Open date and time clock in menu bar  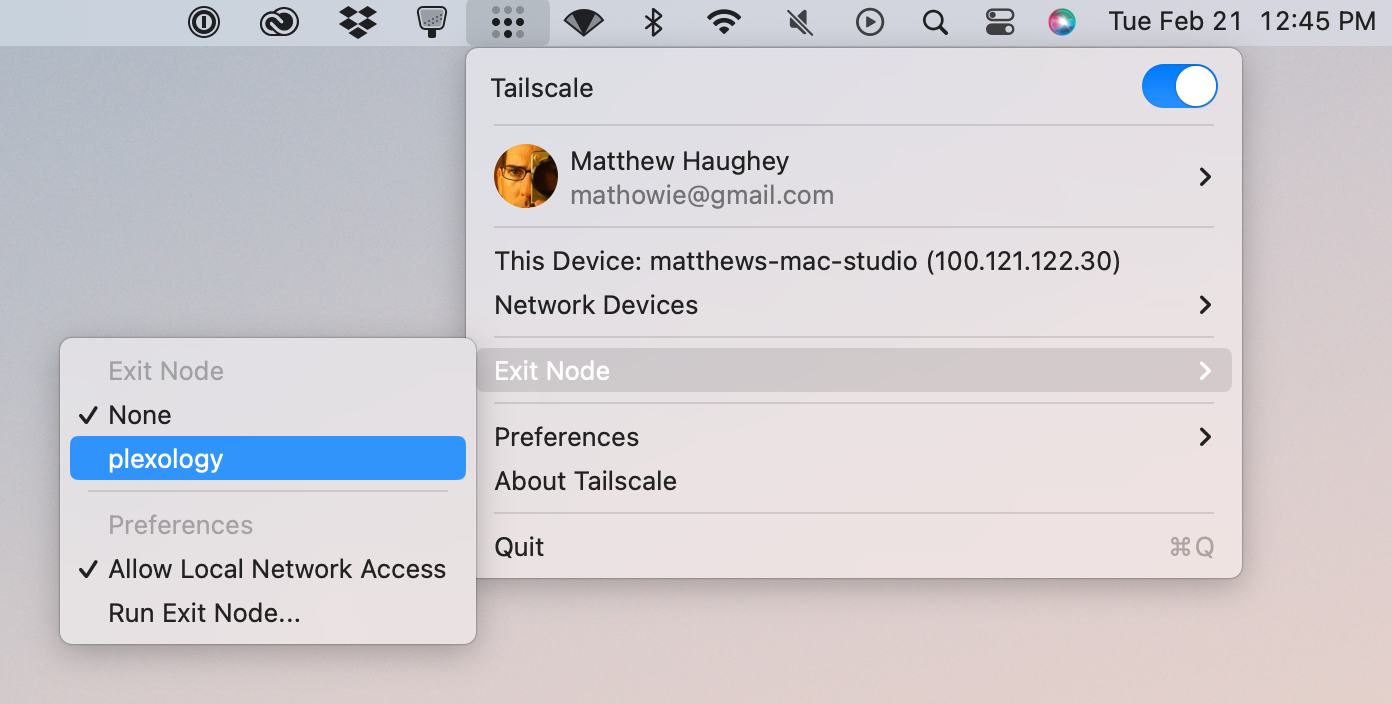coord(1242,22)
